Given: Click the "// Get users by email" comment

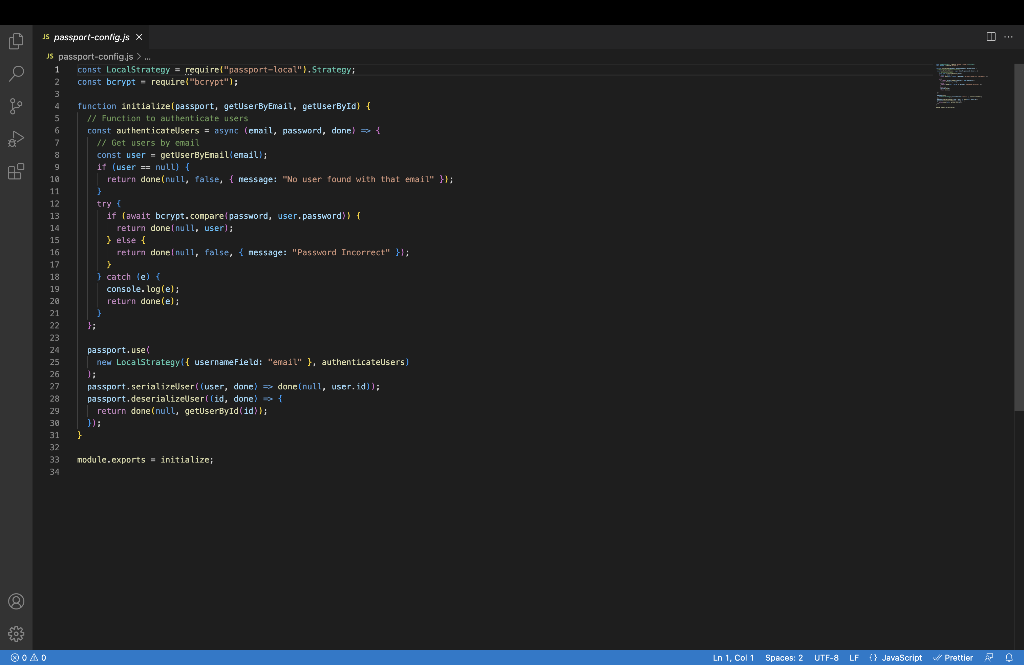Looking at the screenshot, I should click(148, 143).
